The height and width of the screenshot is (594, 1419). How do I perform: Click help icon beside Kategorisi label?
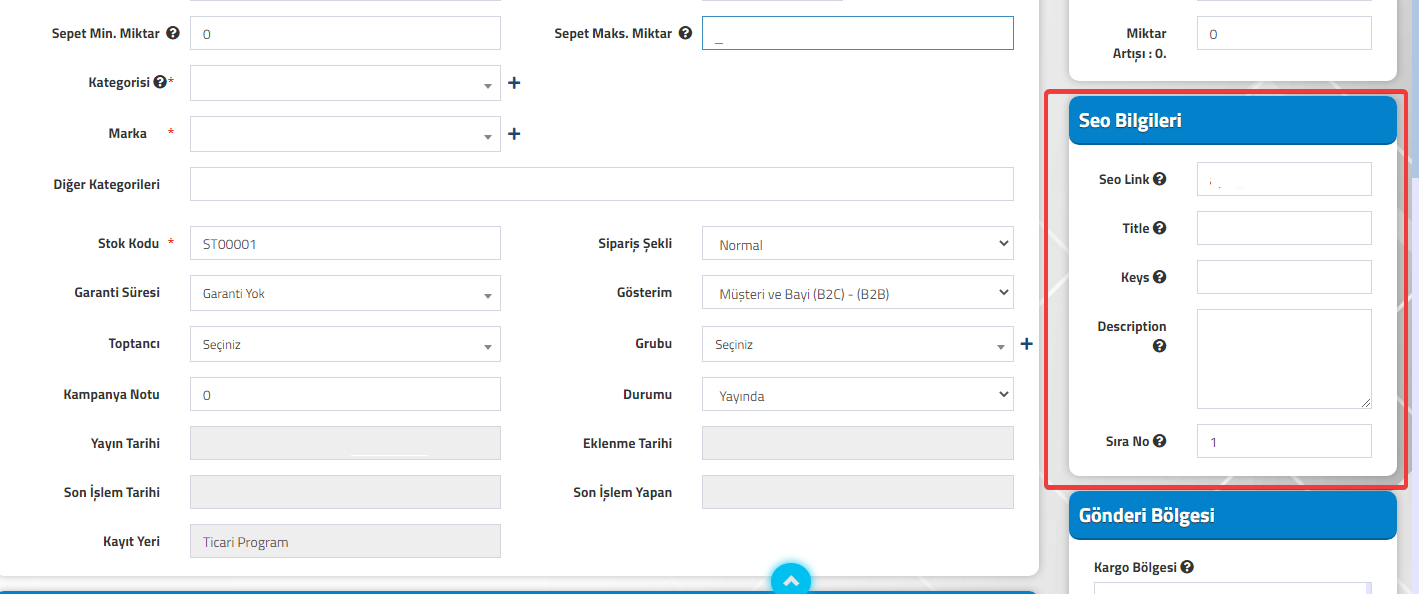(160, 83)
